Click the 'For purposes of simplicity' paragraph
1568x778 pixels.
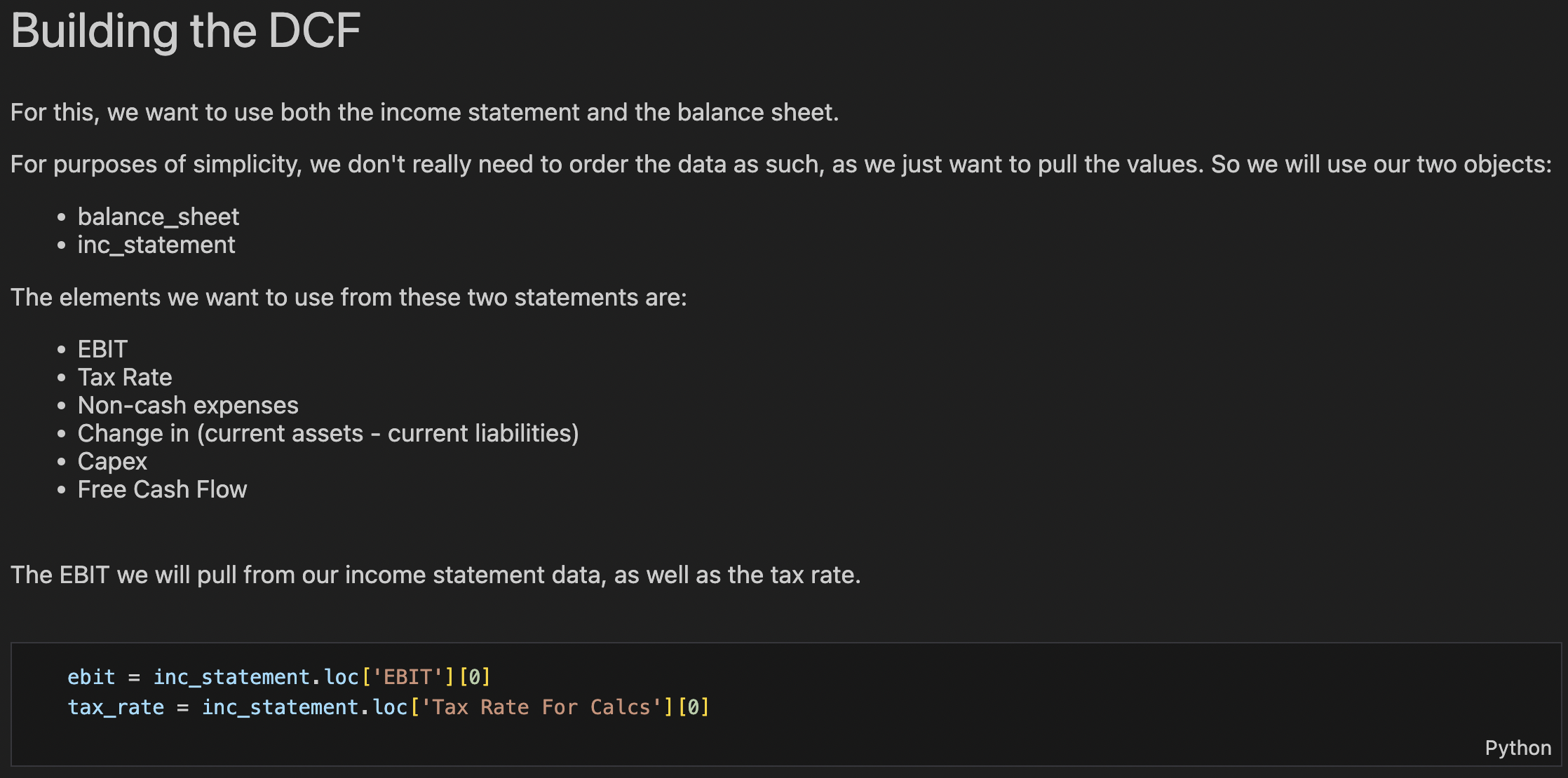tap(780, 164)
